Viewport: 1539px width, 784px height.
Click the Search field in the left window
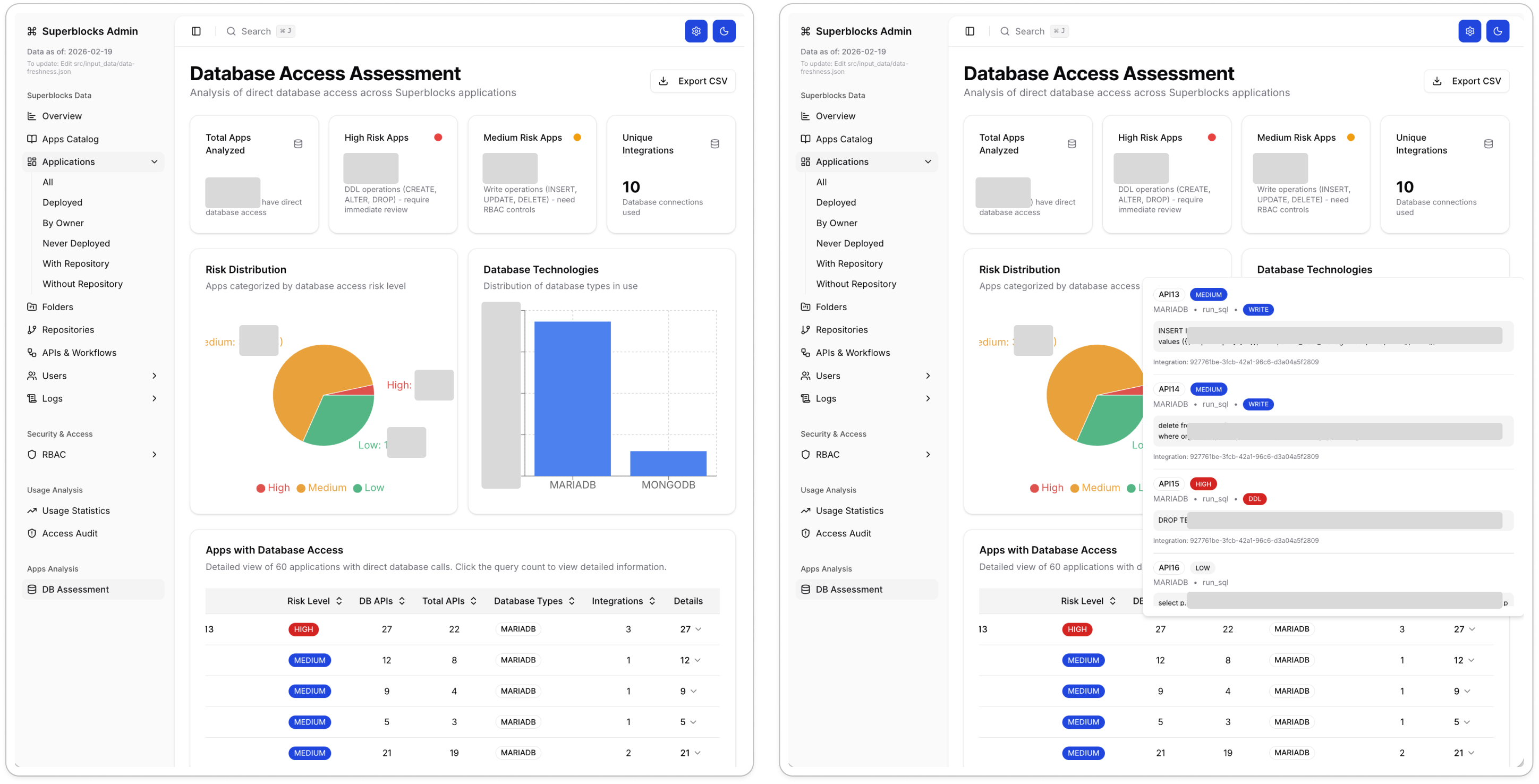pyautogui.click(x=256, y=31)
